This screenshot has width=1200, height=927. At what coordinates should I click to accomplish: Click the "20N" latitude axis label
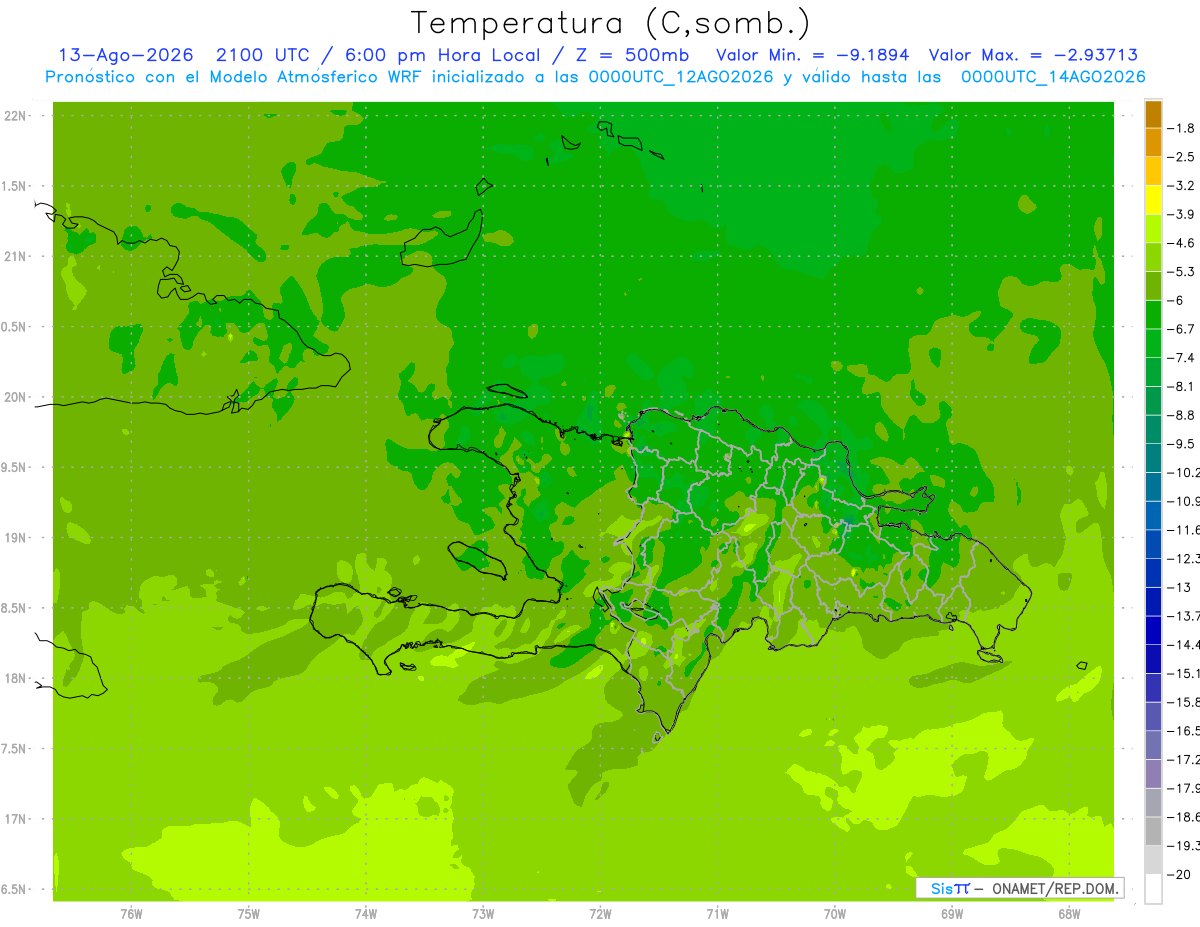point(16,397)
